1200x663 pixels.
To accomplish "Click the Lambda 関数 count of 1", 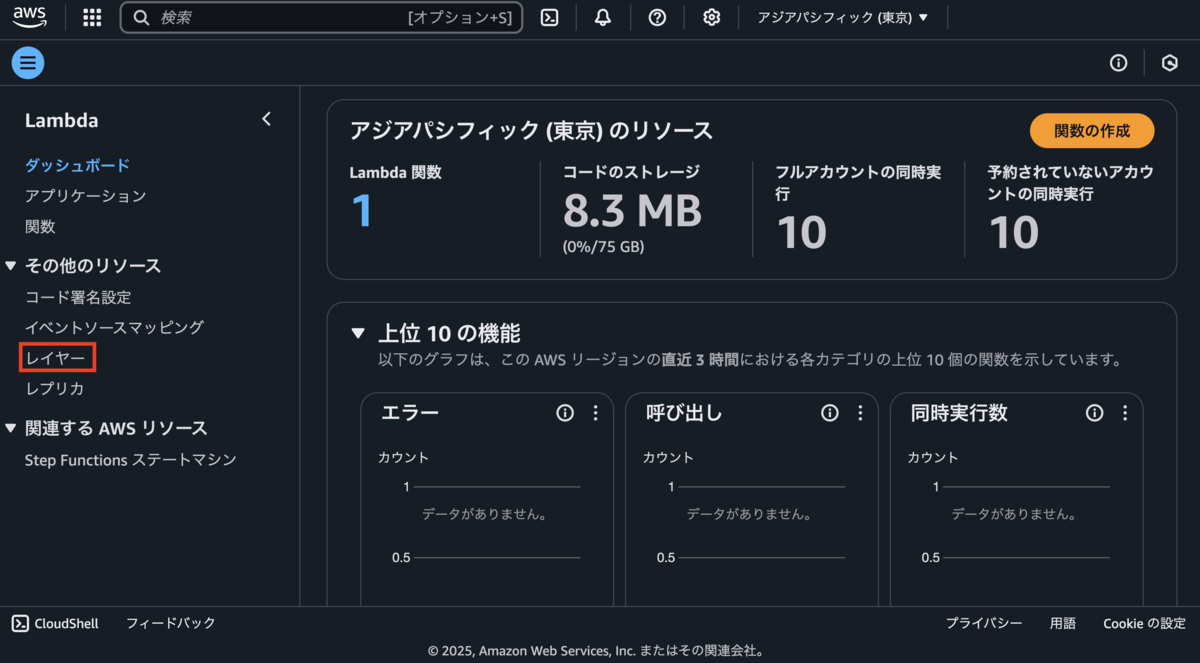I will [x=362, y=211].
